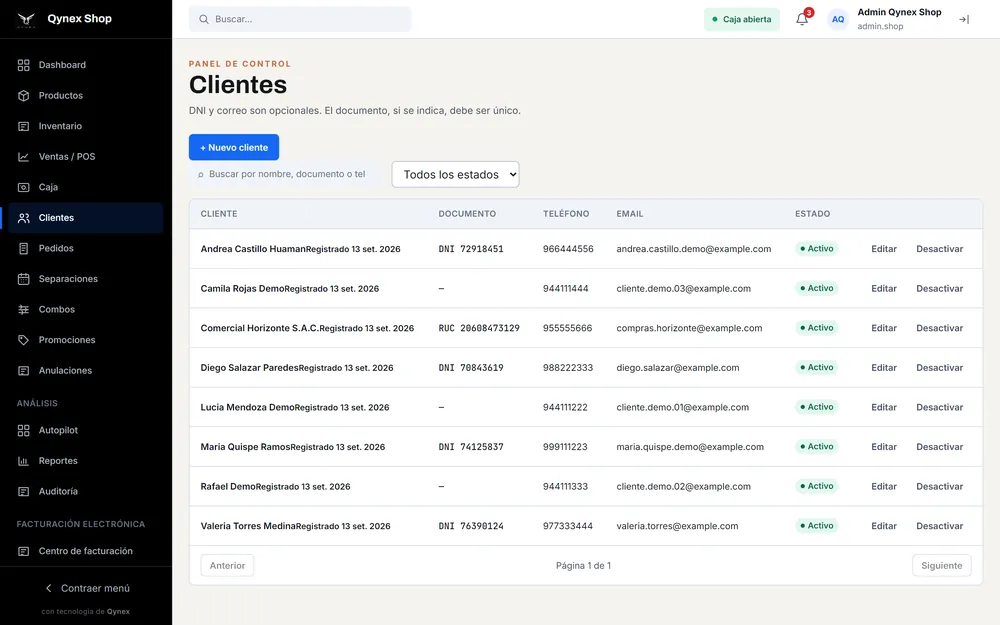
Task: Open the Todos los estados dropdown
Action: click(455, 175)
